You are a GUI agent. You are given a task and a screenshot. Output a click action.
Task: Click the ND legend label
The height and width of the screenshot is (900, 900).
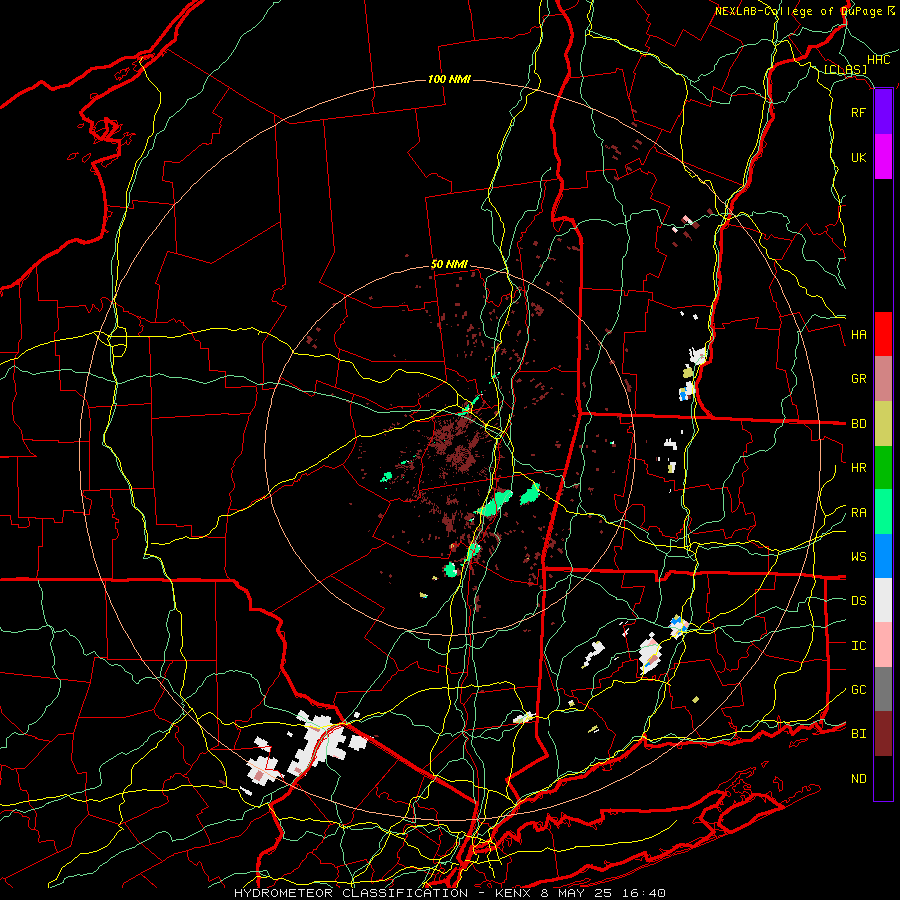pyautogui.click(x=858, y=779)
